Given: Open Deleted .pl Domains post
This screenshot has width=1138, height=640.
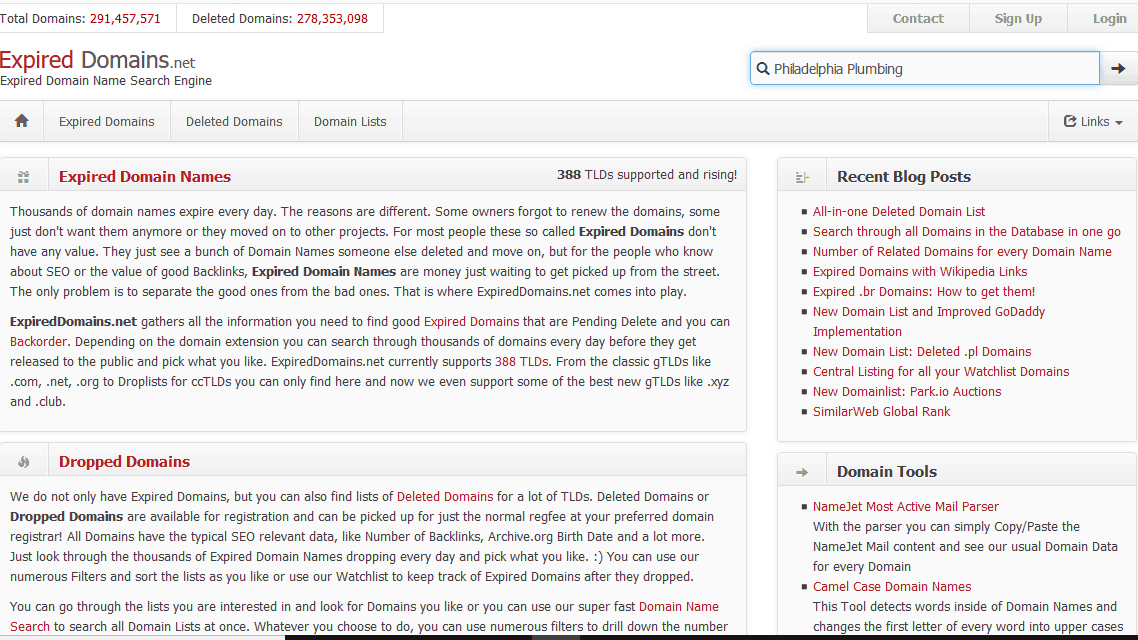Looking at the screenshot, I should pyautogui.click(x=922, y=351).
